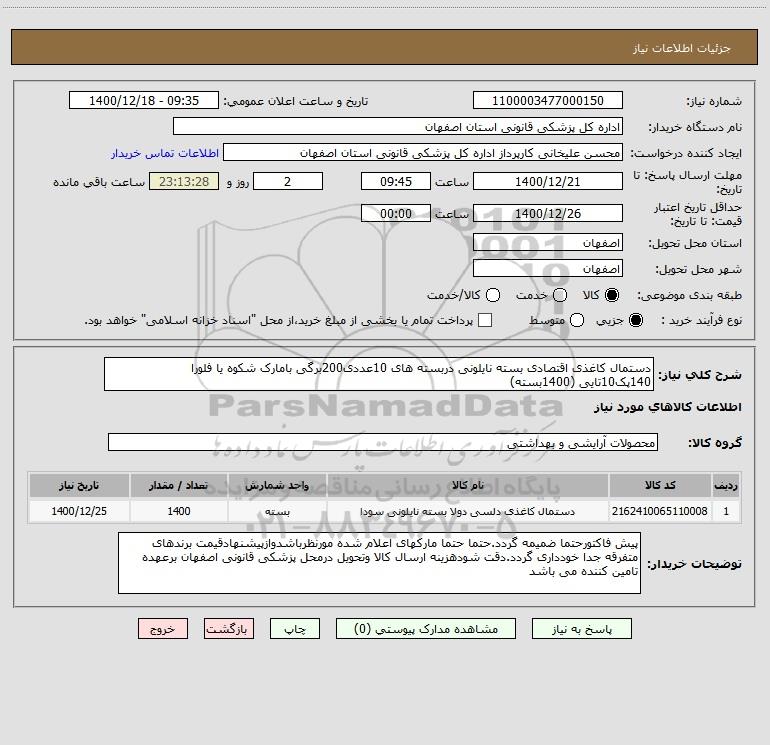Click the کد کالا column header
This screenshot has width=770, height=745.
pyautogui.click(x=660, y=485)
